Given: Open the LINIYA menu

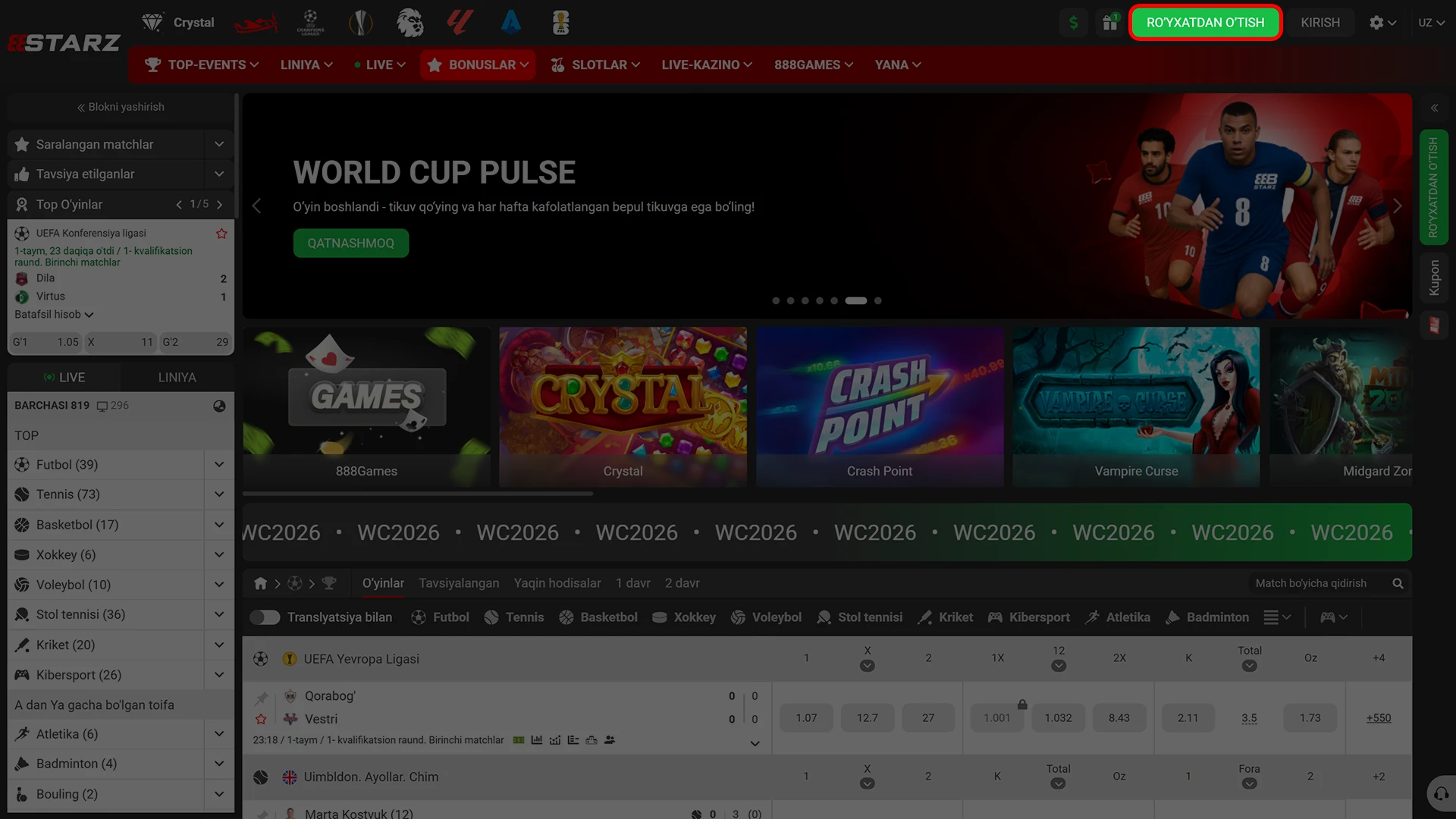Looking at the screenshot, I should tap(306, 65).
